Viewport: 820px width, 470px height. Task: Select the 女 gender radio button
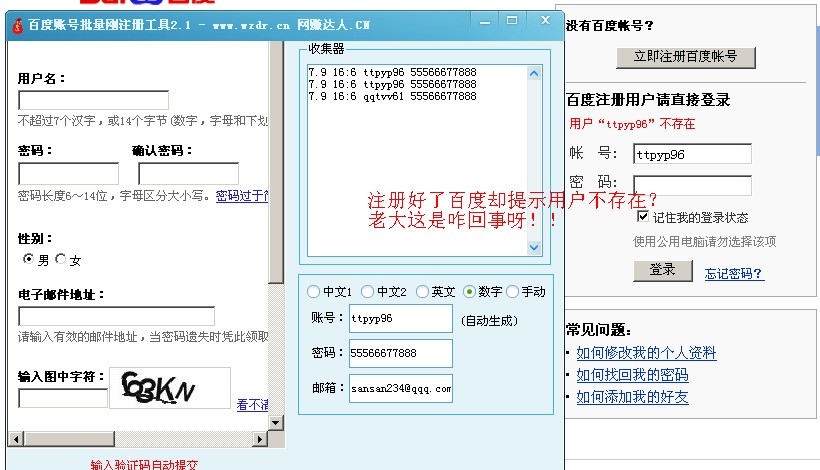click(61, 258)
